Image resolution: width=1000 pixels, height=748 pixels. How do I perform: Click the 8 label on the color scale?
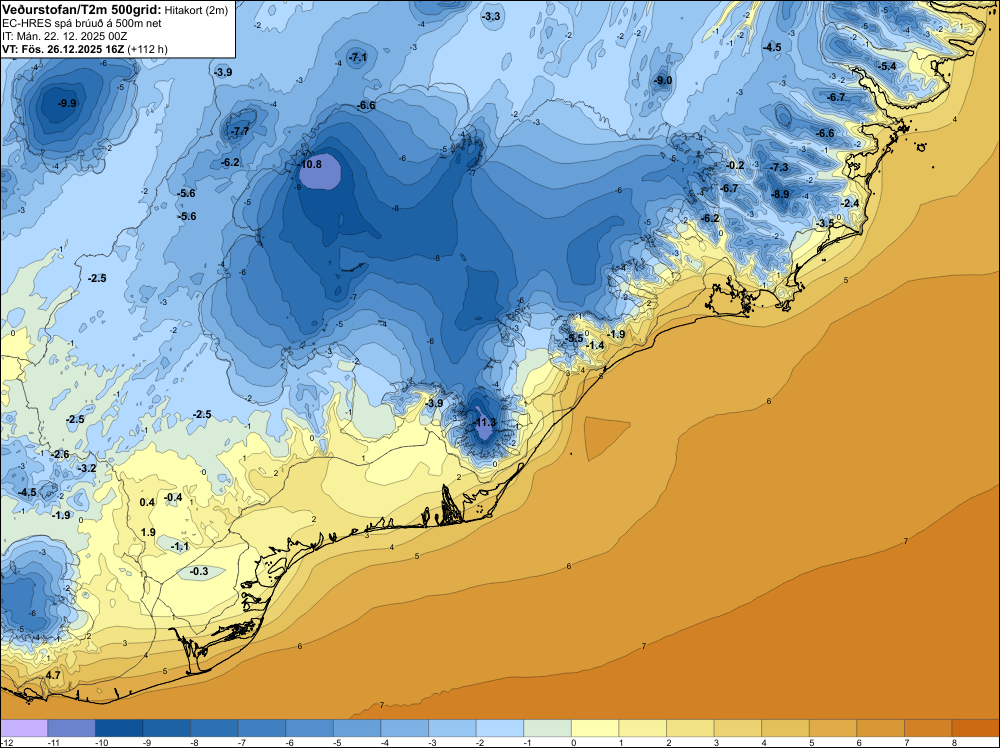(x=953, y=742)
